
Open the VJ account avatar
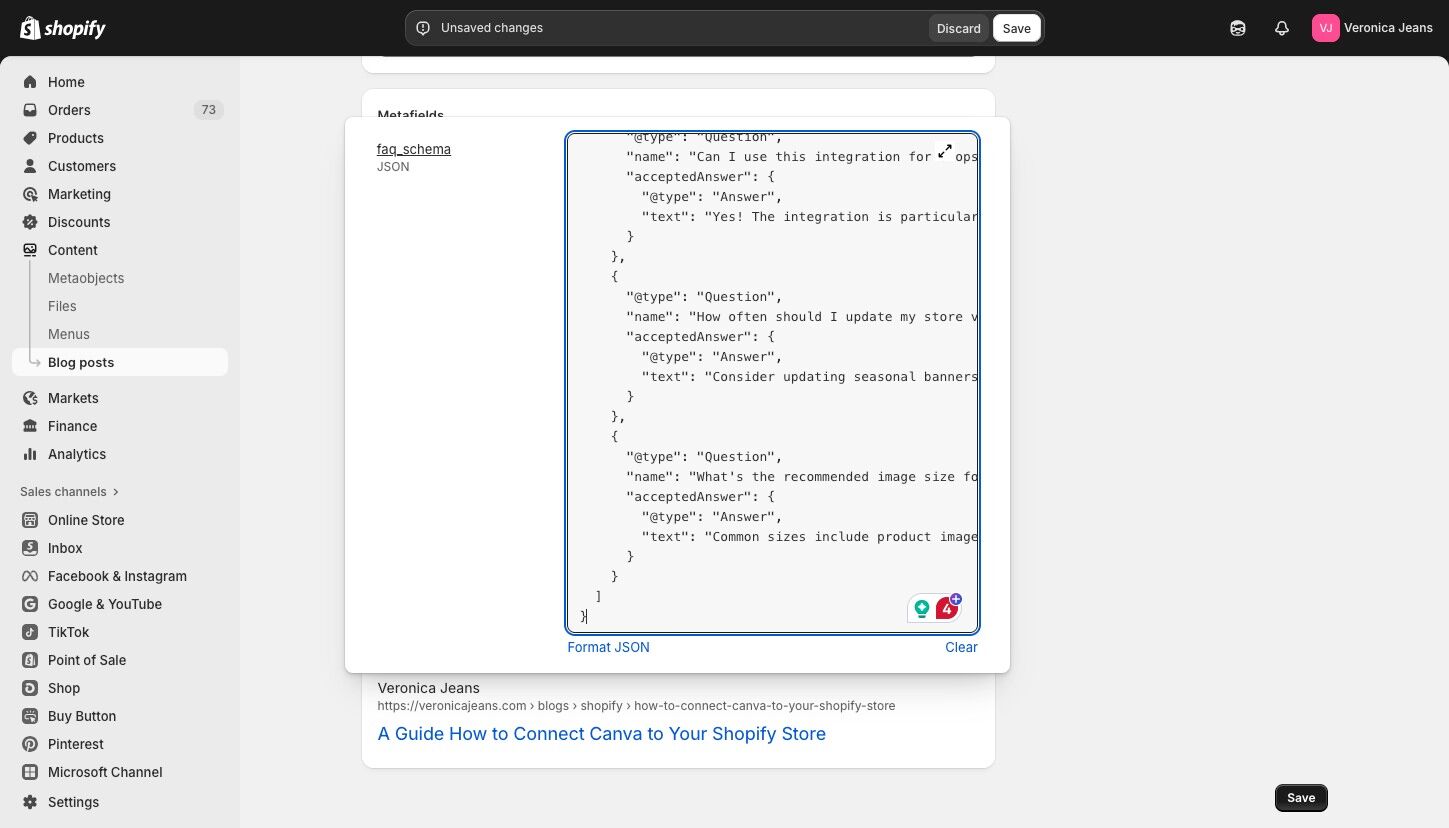(x=1326, y=28)
